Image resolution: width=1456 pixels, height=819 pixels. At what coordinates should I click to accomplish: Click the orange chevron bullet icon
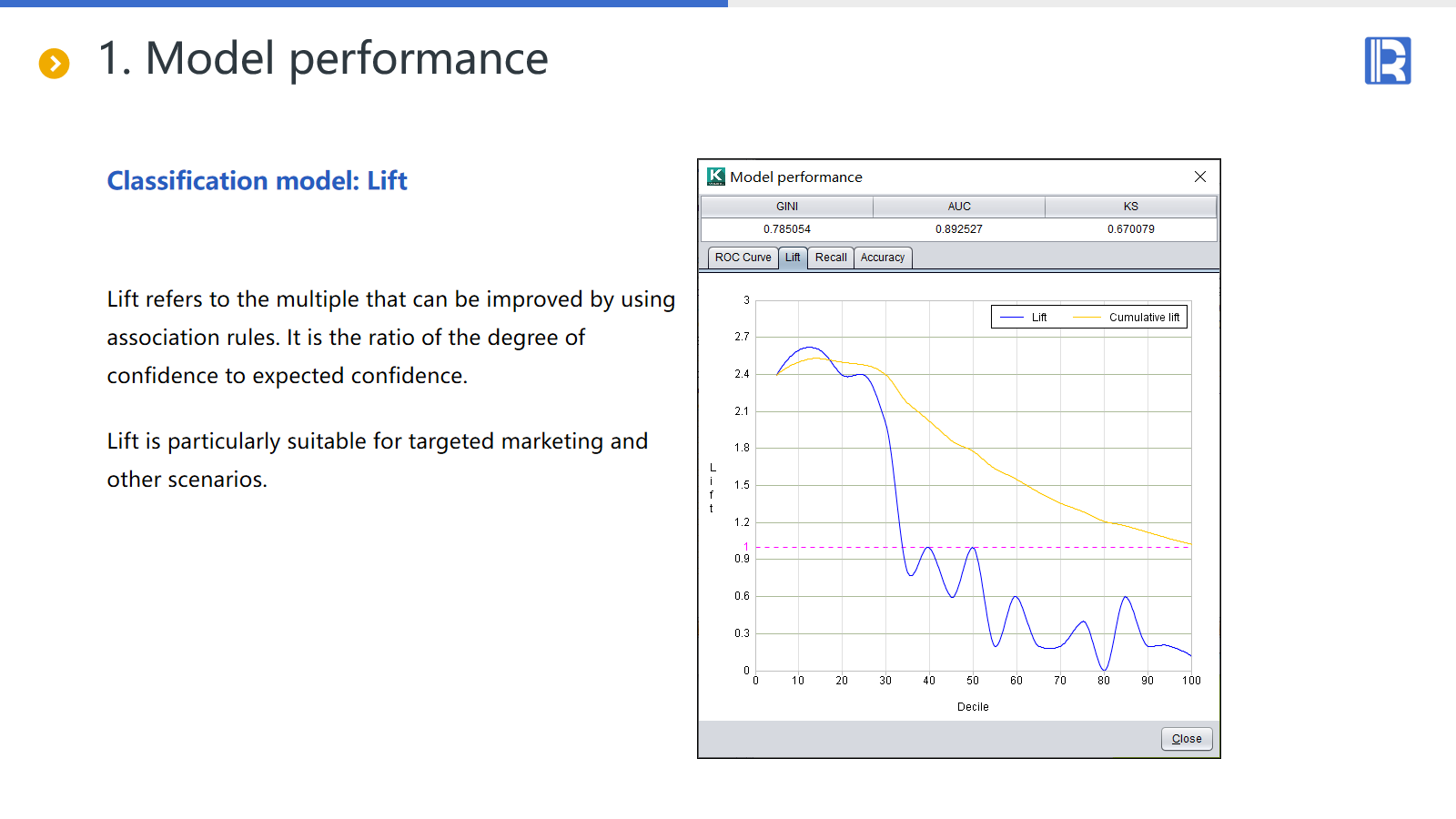54,63
